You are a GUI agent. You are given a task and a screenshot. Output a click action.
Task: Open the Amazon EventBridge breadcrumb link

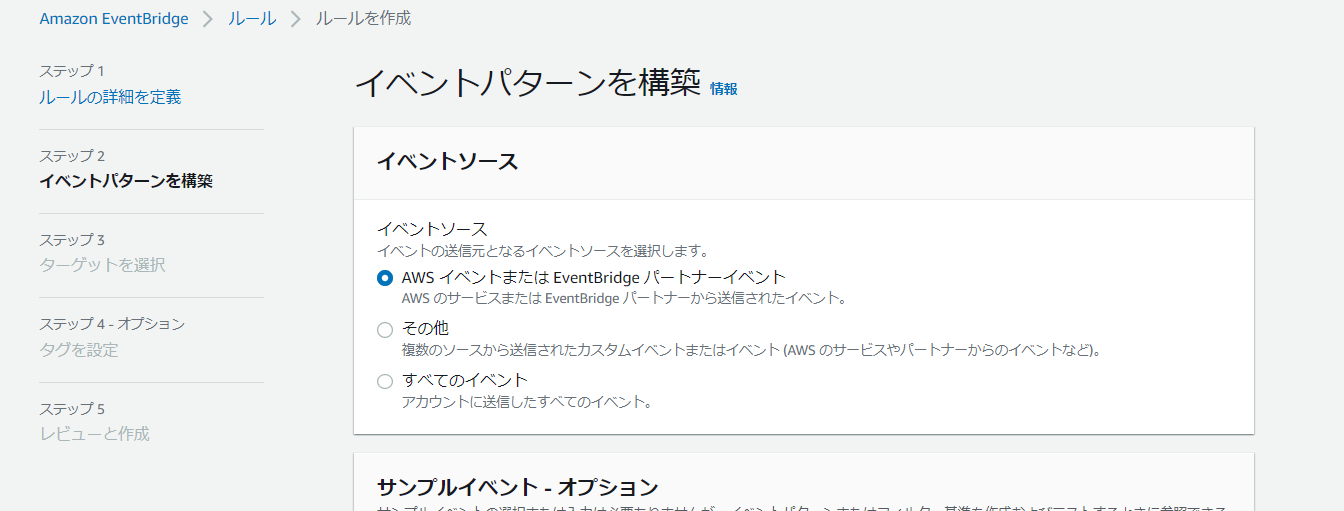pos(114,18)
